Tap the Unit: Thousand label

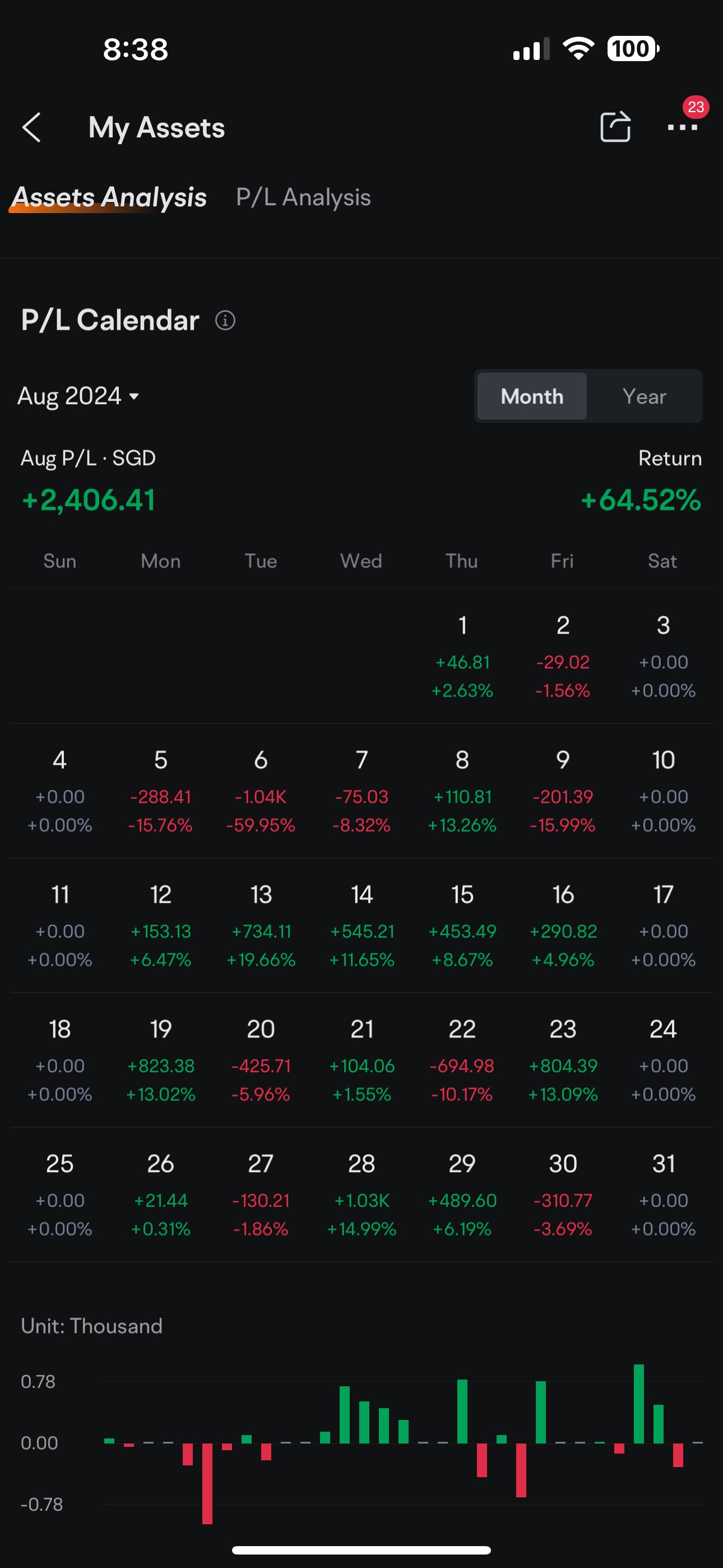92,1325
